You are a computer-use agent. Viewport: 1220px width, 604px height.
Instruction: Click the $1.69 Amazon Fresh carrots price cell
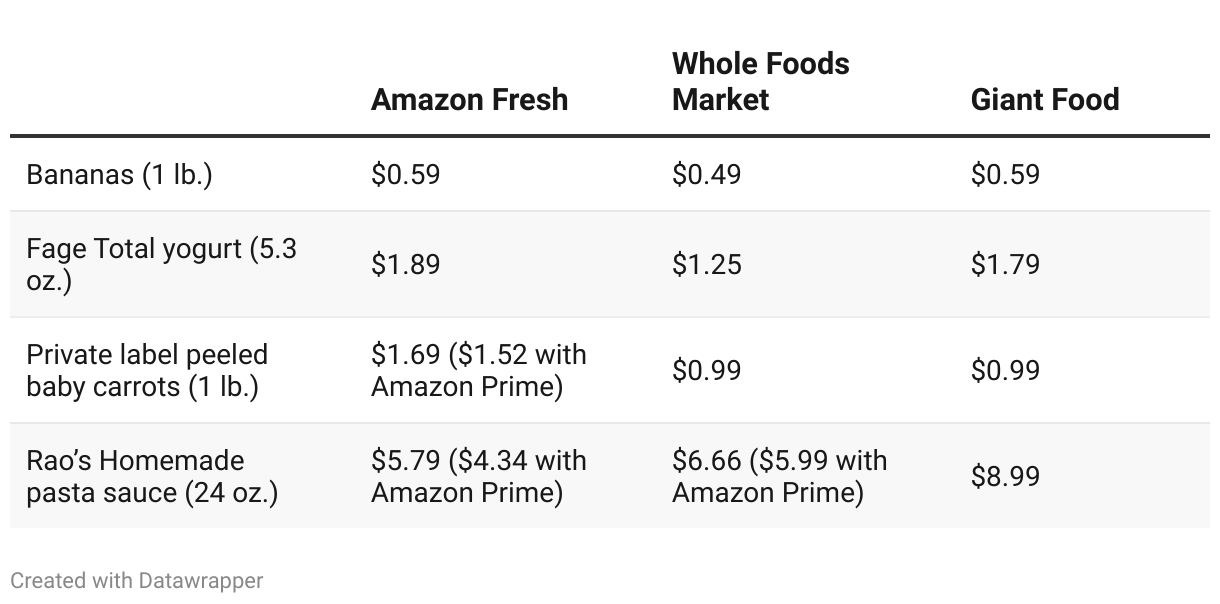click(478, 370)
